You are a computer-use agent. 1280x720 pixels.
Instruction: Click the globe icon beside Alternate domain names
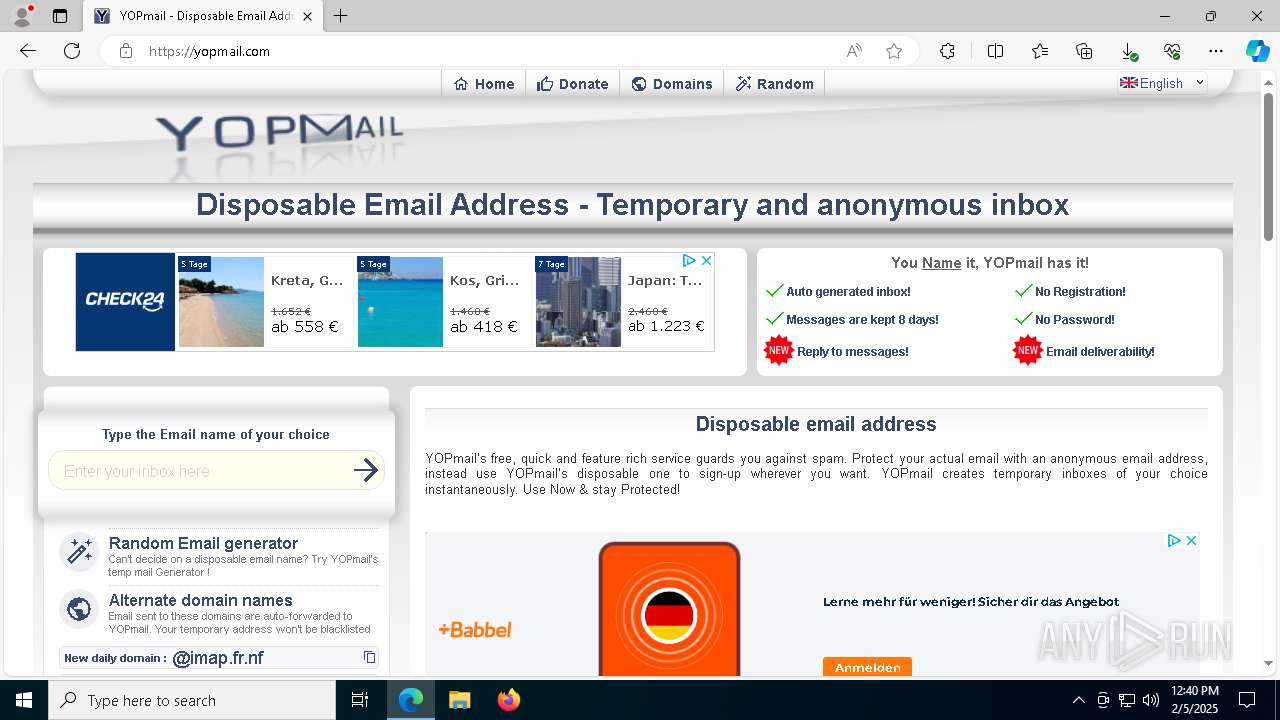pos(79,608)
